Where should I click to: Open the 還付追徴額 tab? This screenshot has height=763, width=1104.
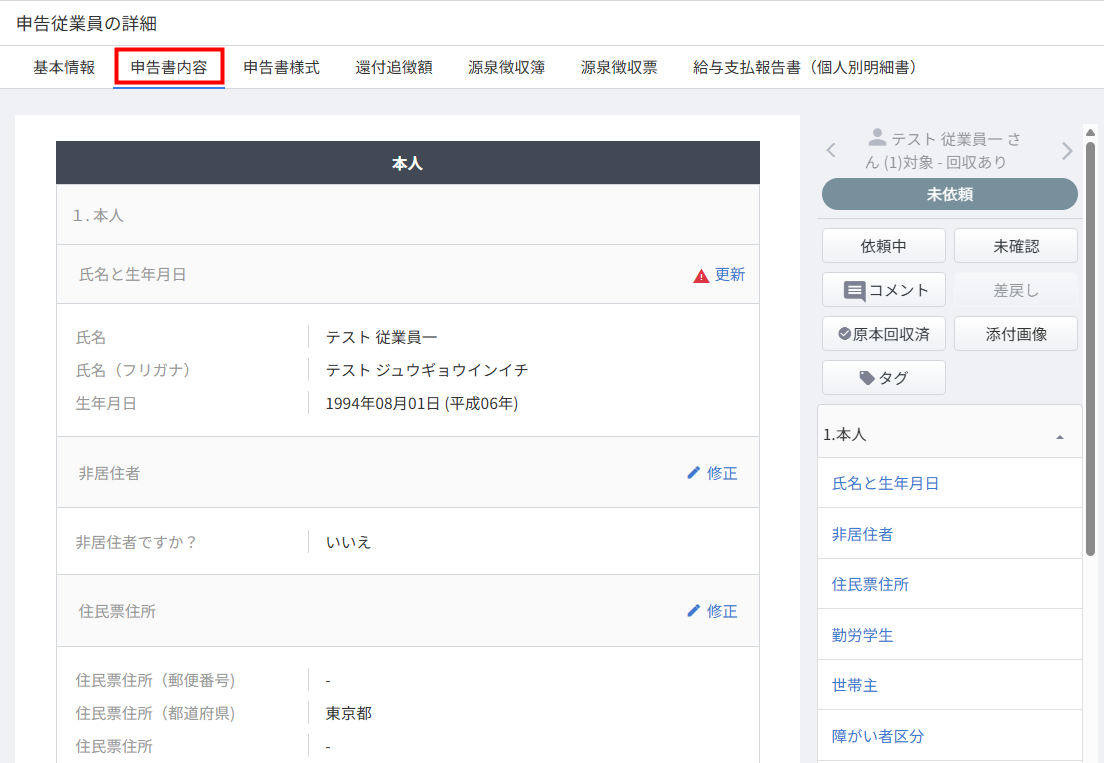pos(394,68)
